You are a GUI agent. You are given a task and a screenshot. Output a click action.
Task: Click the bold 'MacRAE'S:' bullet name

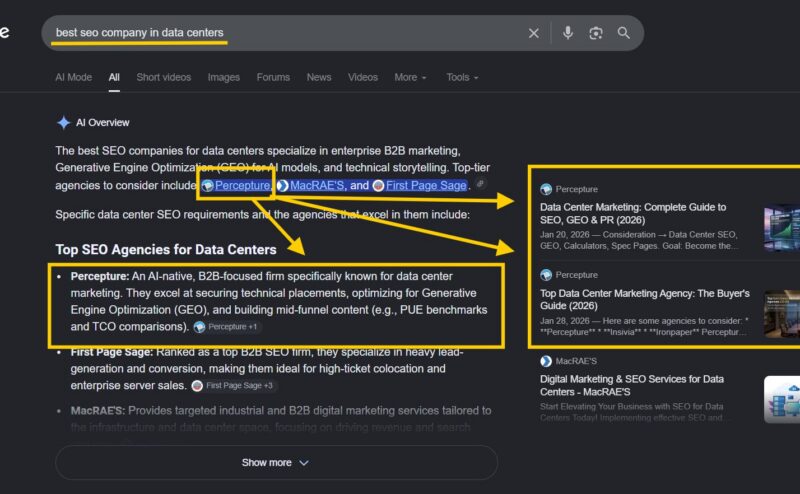97,411
